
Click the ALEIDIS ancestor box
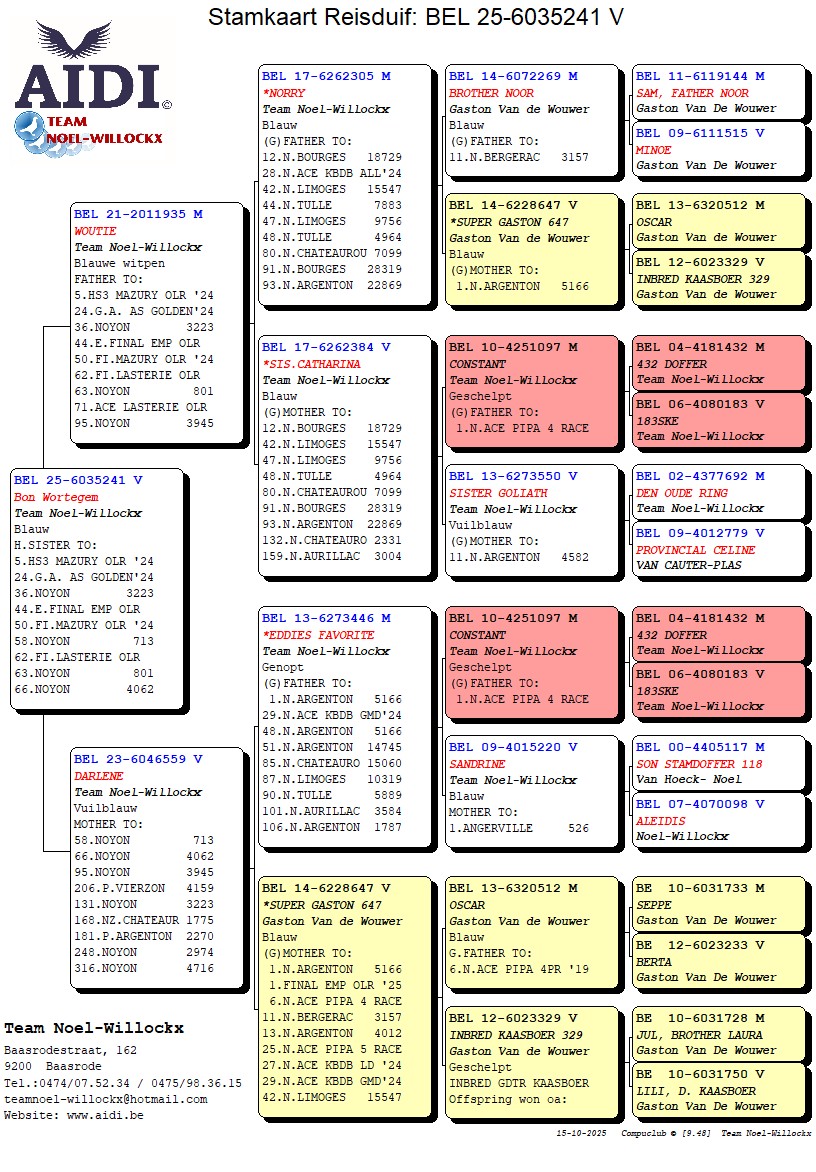717,820
